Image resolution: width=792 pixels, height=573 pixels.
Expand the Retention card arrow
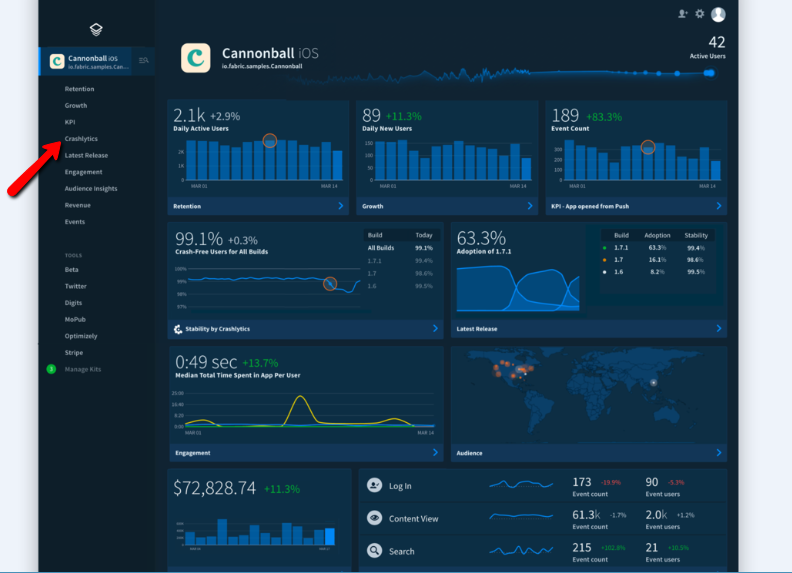(x=340, y=206)
